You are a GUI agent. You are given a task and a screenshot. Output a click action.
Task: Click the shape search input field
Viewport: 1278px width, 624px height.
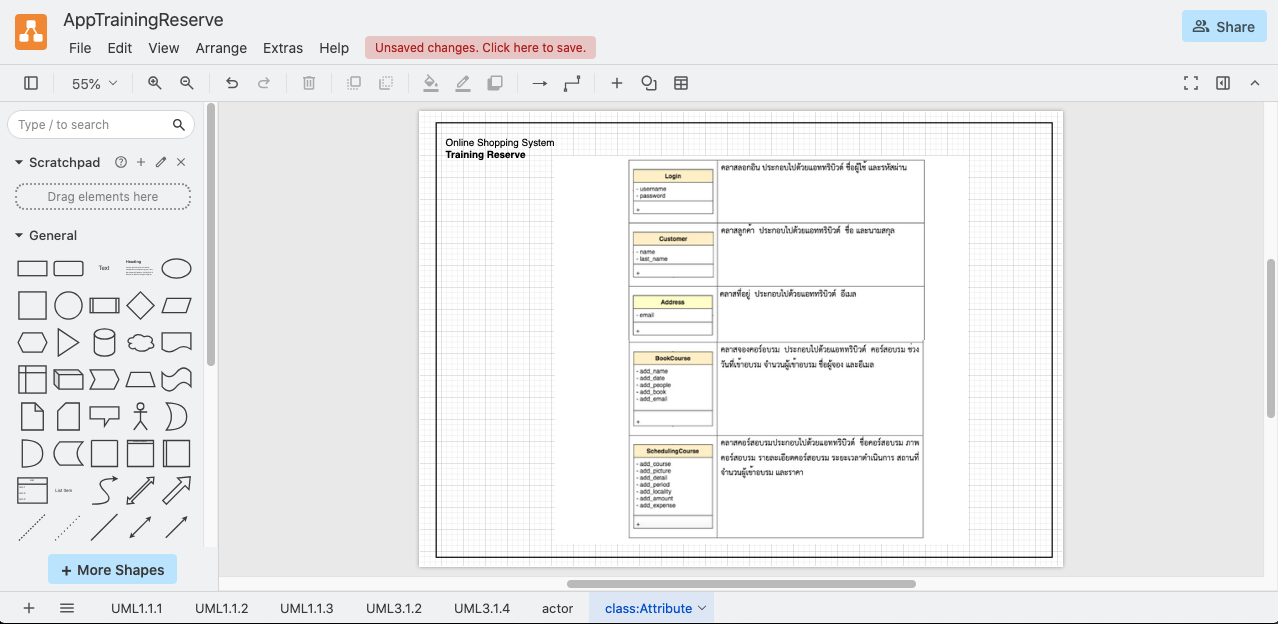pyautogui.click(x=90, y=125)
